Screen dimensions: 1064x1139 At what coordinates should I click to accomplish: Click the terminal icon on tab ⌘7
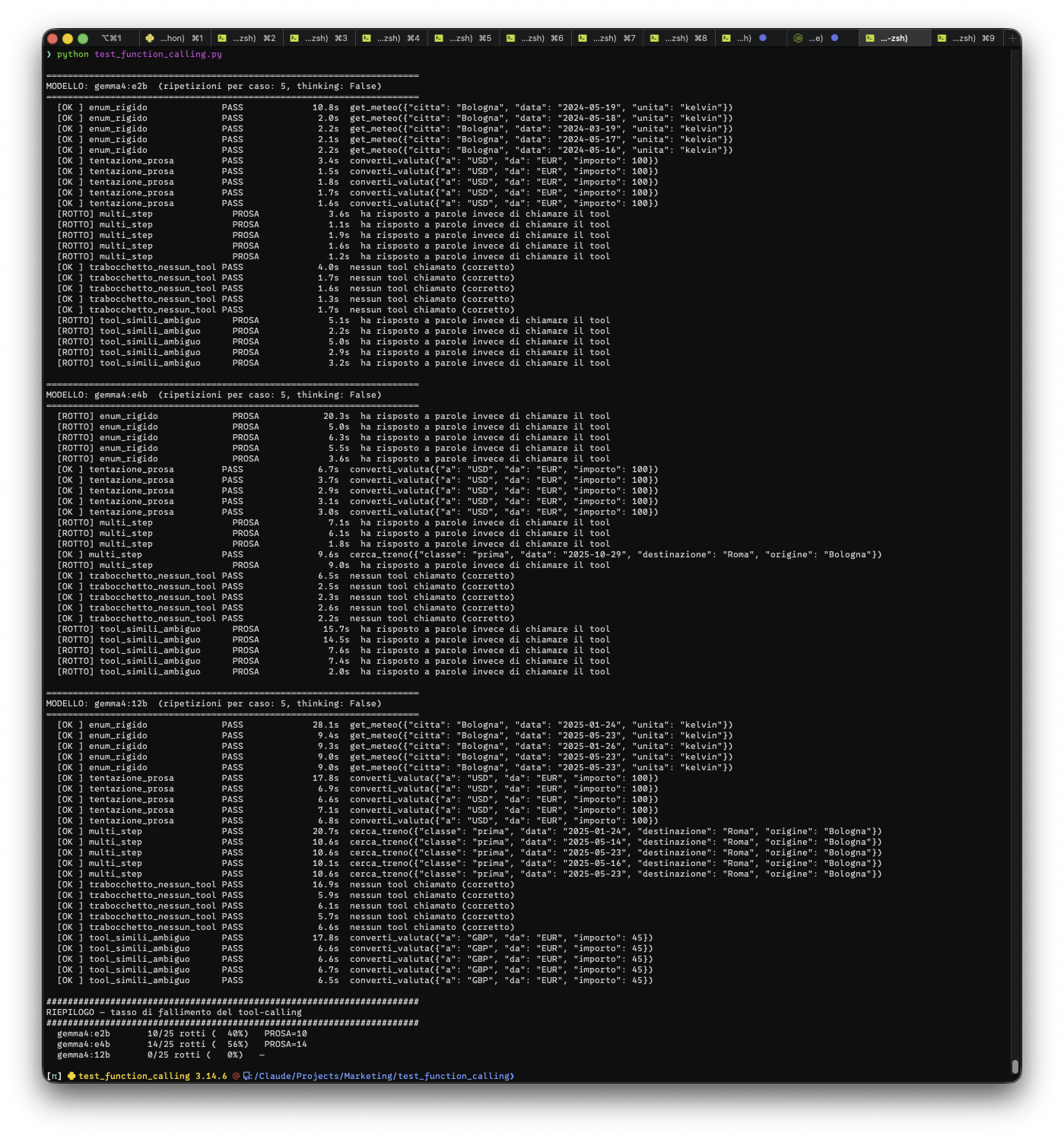[x=583, y=38]
